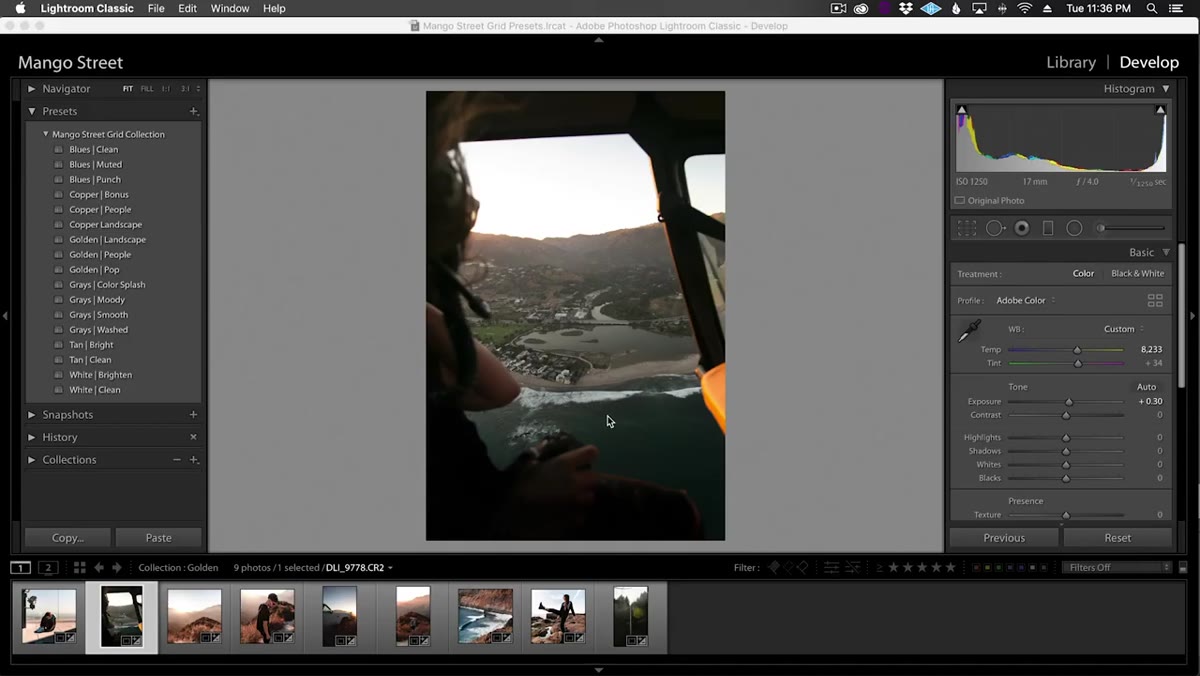
Task: Open the Adobe Color profile dropdown
Action: 1025,300
